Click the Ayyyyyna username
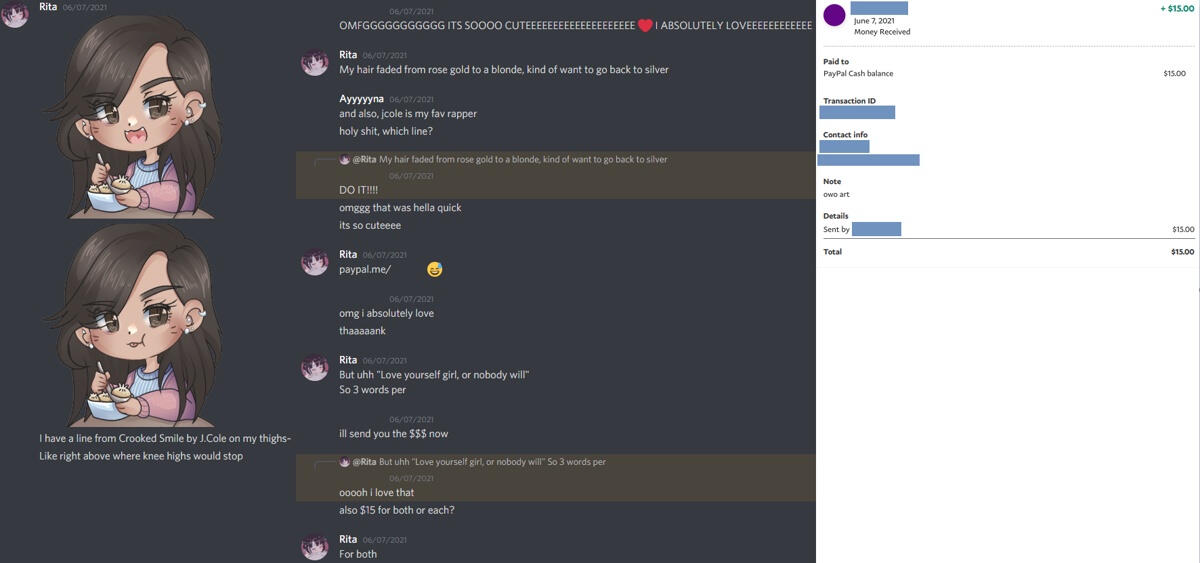1200x563 pixels. click(x=361, y=99)
